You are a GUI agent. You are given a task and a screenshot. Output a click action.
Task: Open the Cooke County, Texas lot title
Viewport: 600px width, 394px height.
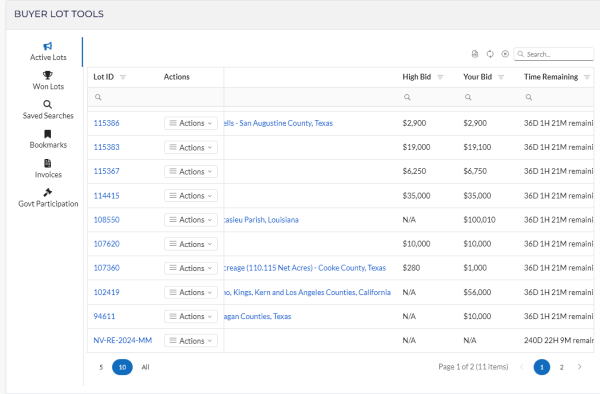tap(305, 268)
